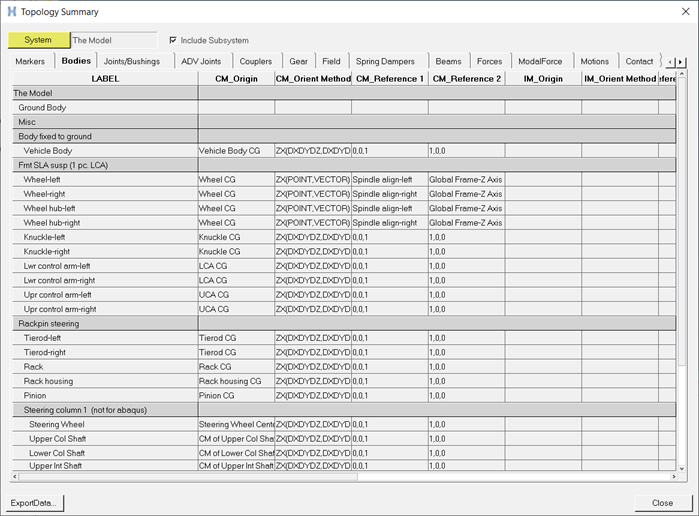Select the Tierod-left label cell
Screen dimensions: 699x516
click(105, 338)
